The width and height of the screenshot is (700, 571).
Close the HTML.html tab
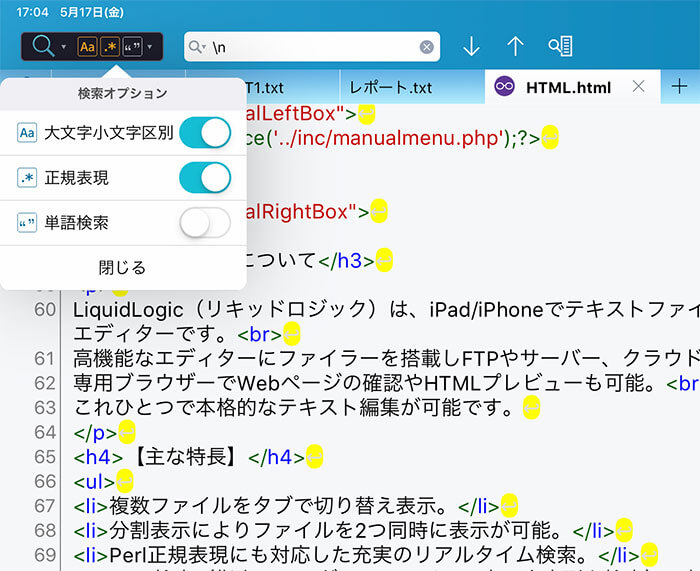pyautogui.click(x=638, y=86)
